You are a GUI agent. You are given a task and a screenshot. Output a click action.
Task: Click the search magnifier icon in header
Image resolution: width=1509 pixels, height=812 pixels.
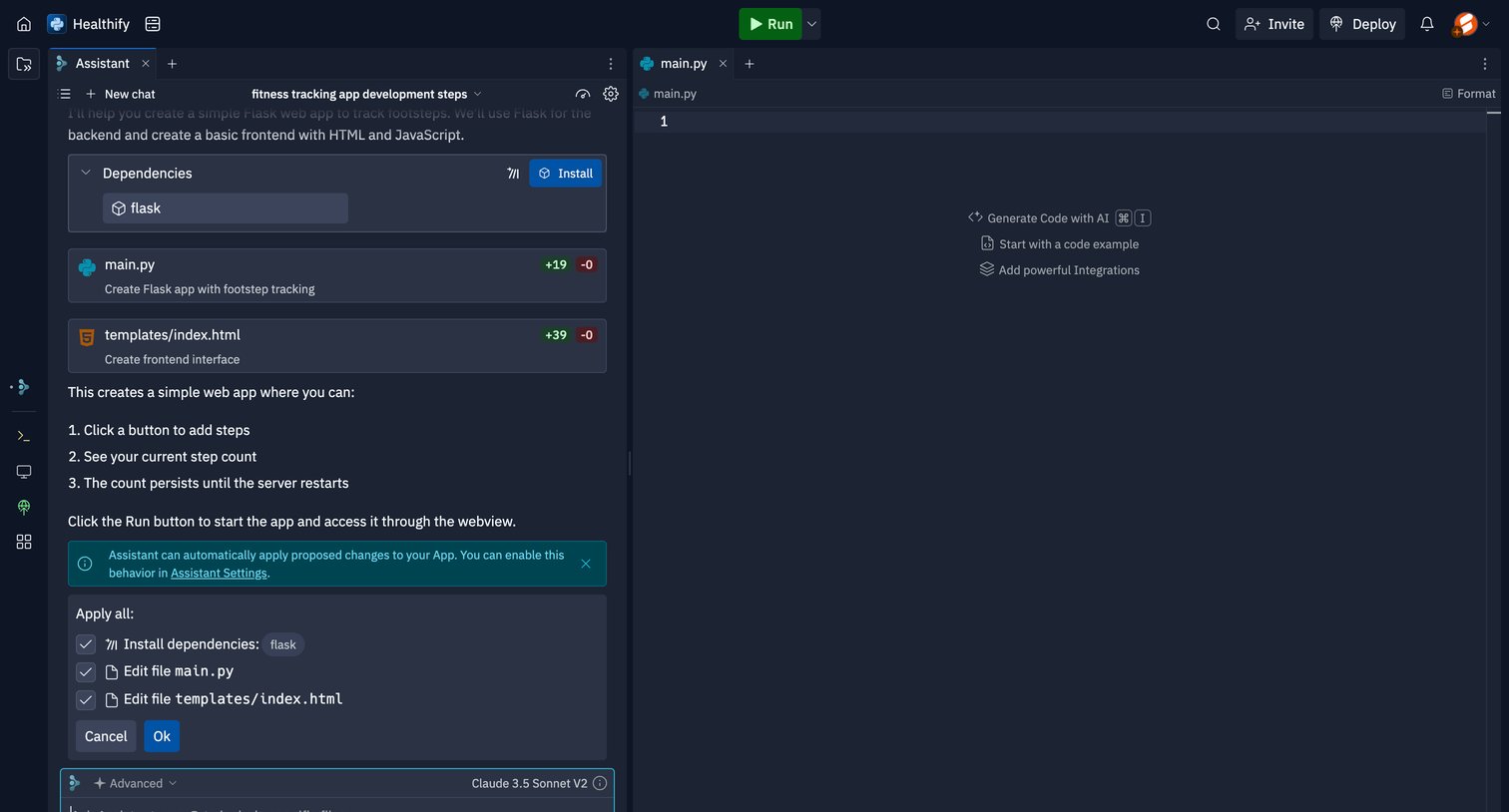click(1213, 24)
